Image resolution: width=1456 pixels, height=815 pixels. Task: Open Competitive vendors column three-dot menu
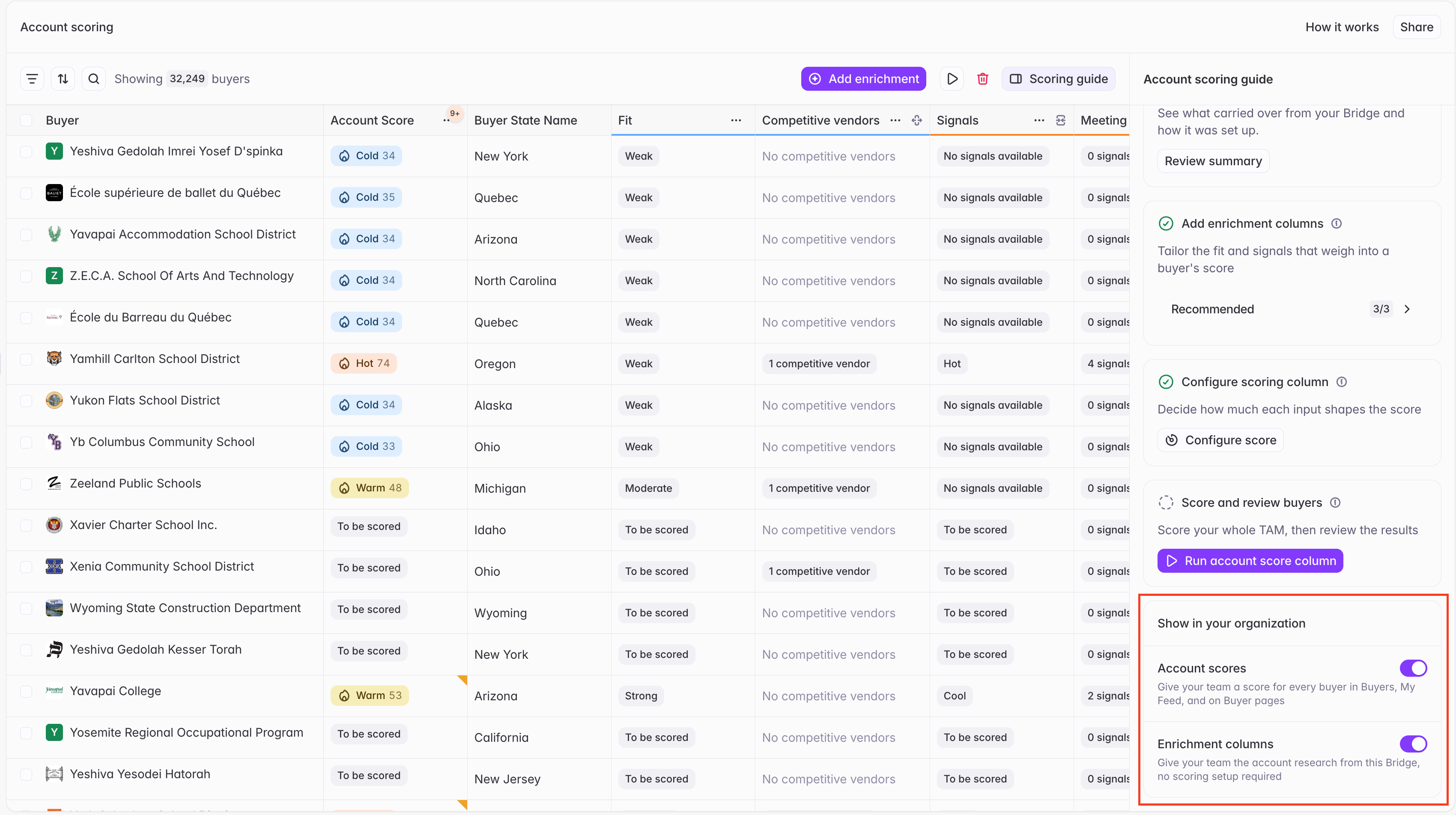tap(895, 120)
